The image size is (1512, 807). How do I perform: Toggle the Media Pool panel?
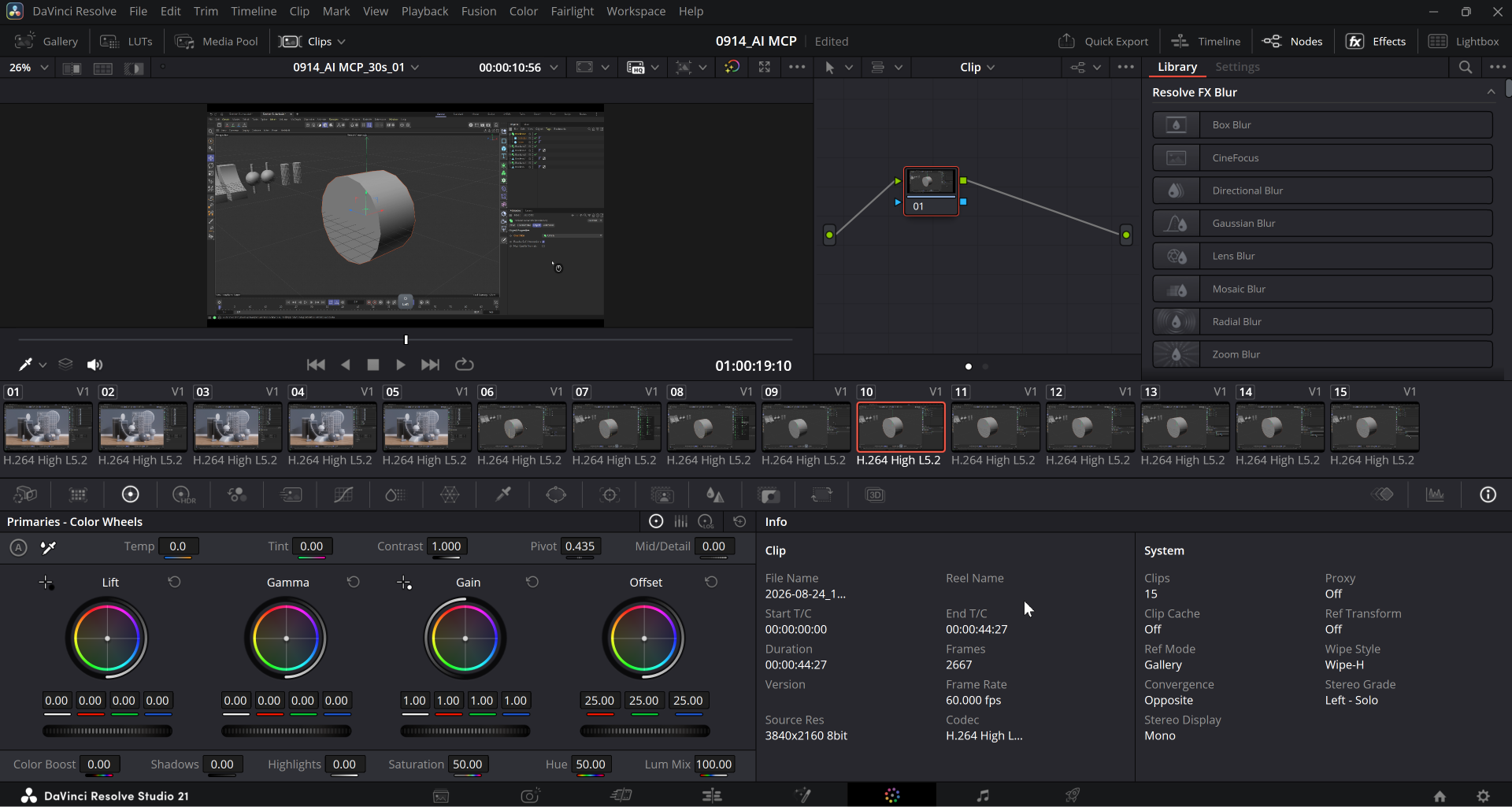click(217, 41)
